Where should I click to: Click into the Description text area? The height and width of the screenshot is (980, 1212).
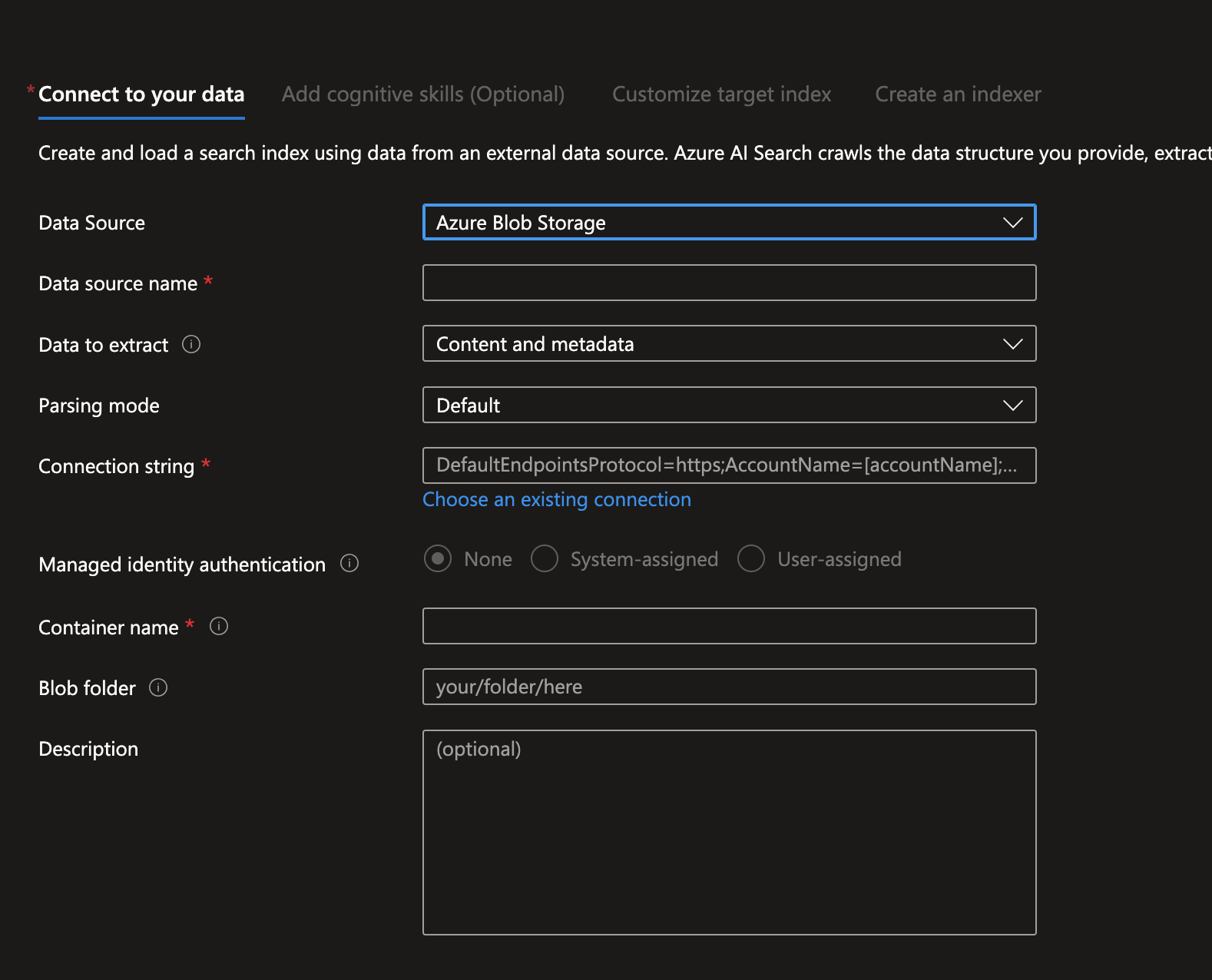click(x=729, y=833)
